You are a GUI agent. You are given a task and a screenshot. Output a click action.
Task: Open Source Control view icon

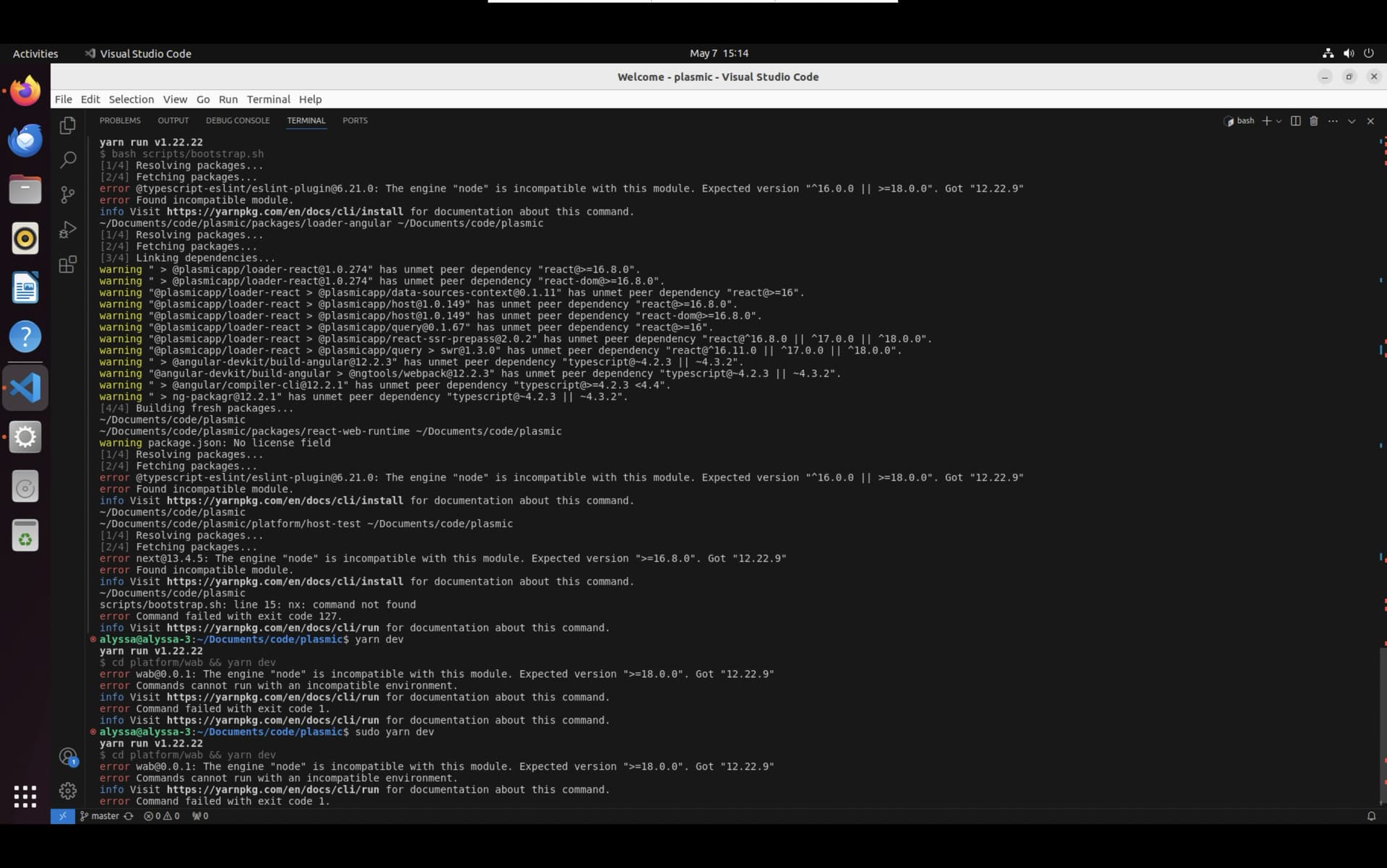point(67,194)
